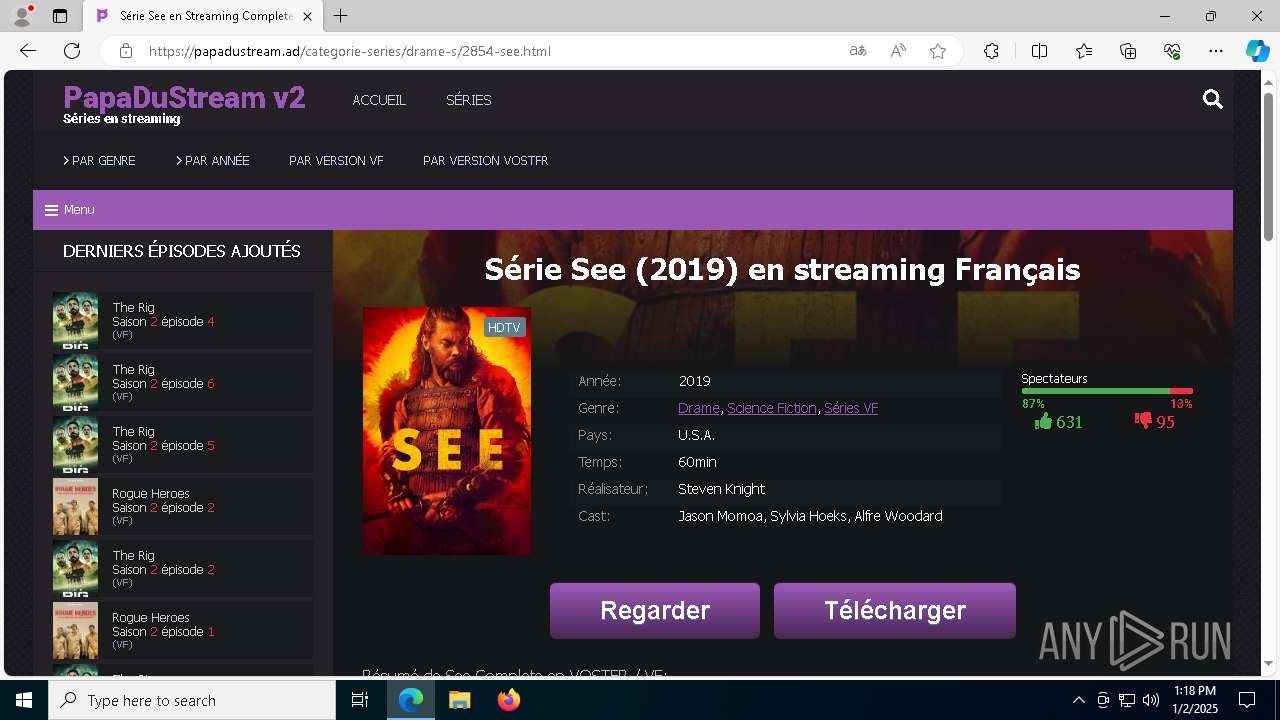
Task: Close the Série See tab
Action: (x=308, y=16)
